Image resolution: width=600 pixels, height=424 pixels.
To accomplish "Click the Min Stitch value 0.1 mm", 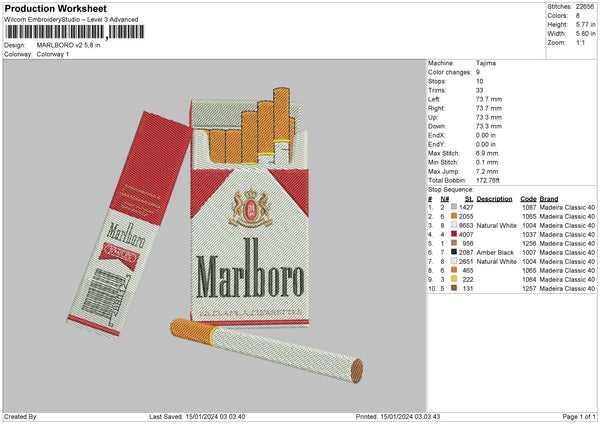I will click(x=487, y=163).
